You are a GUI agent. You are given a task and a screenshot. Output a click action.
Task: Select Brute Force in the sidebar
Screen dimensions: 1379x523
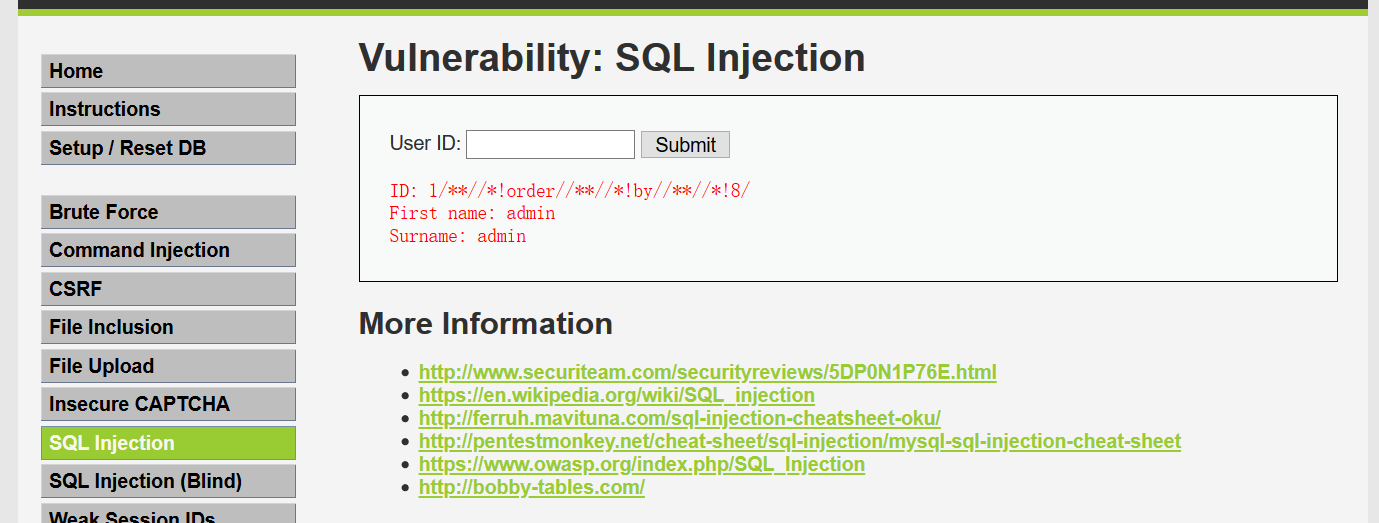coord(168,212)
